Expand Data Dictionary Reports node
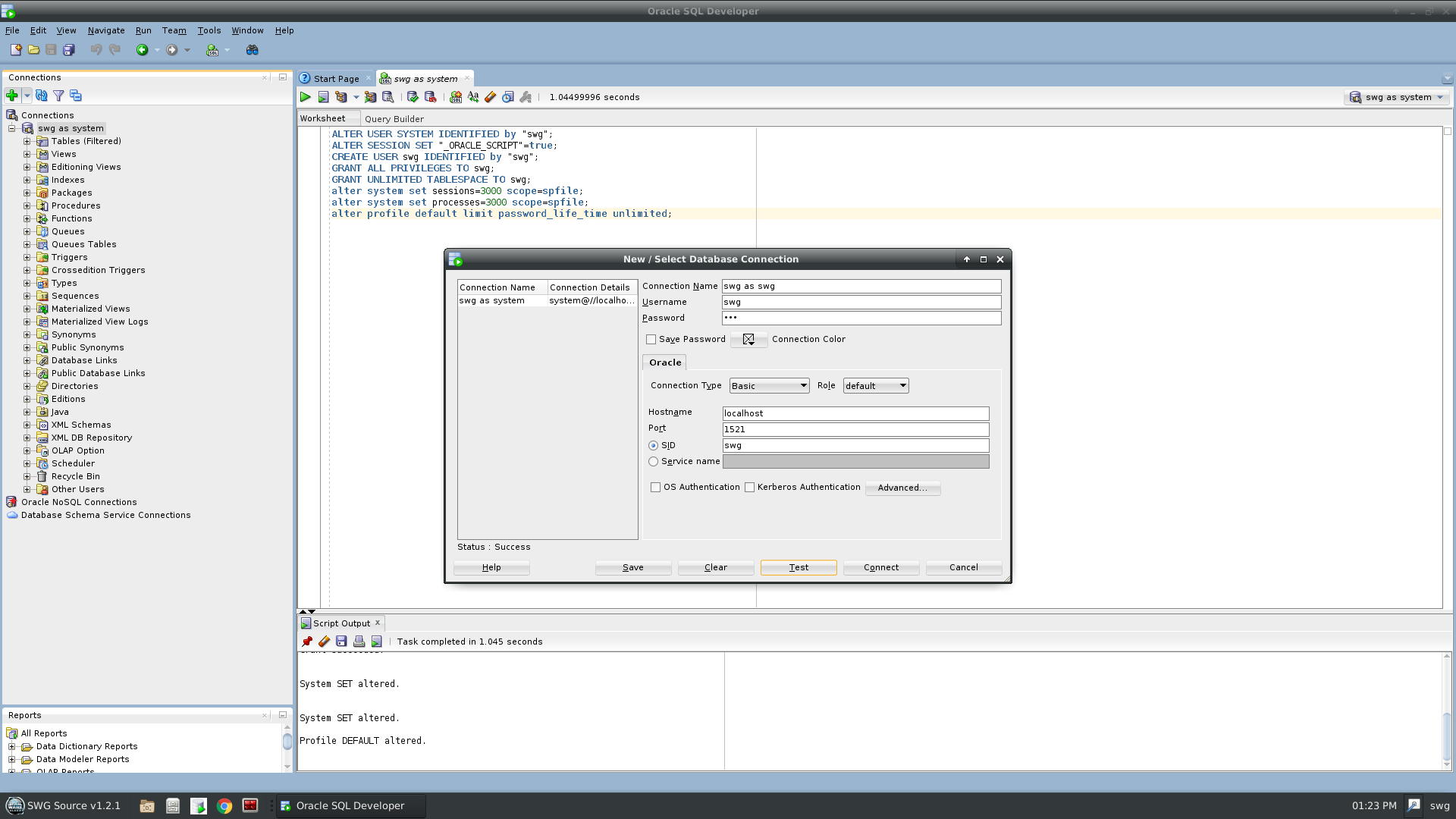Image resolution: width=1456 pixels, height=819 pixels. click(x=11, y=746)
